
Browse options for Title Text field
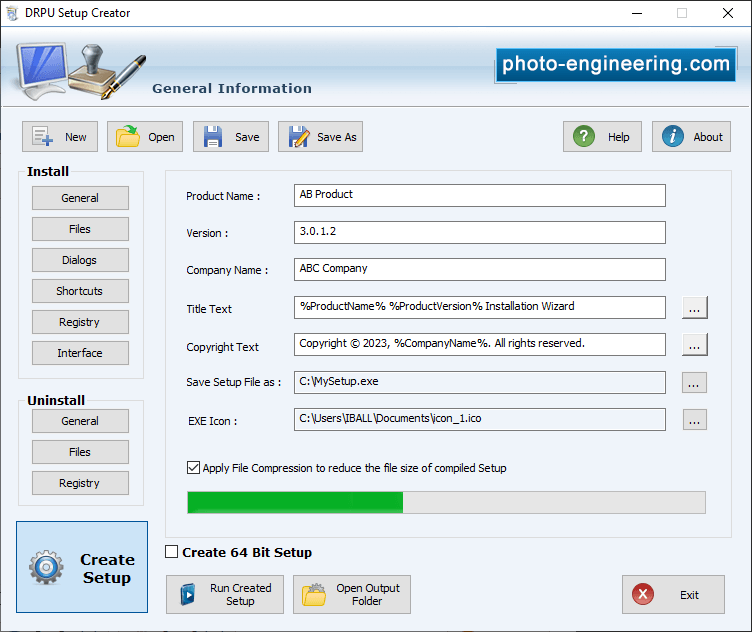pos(694,308)
